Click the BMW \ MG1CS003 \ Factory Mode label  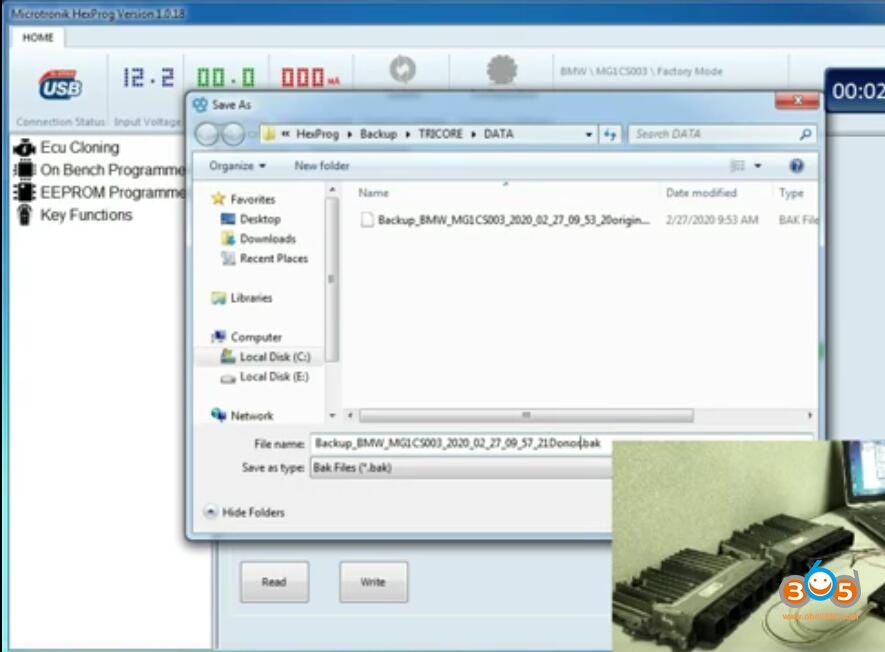[641, 72]
